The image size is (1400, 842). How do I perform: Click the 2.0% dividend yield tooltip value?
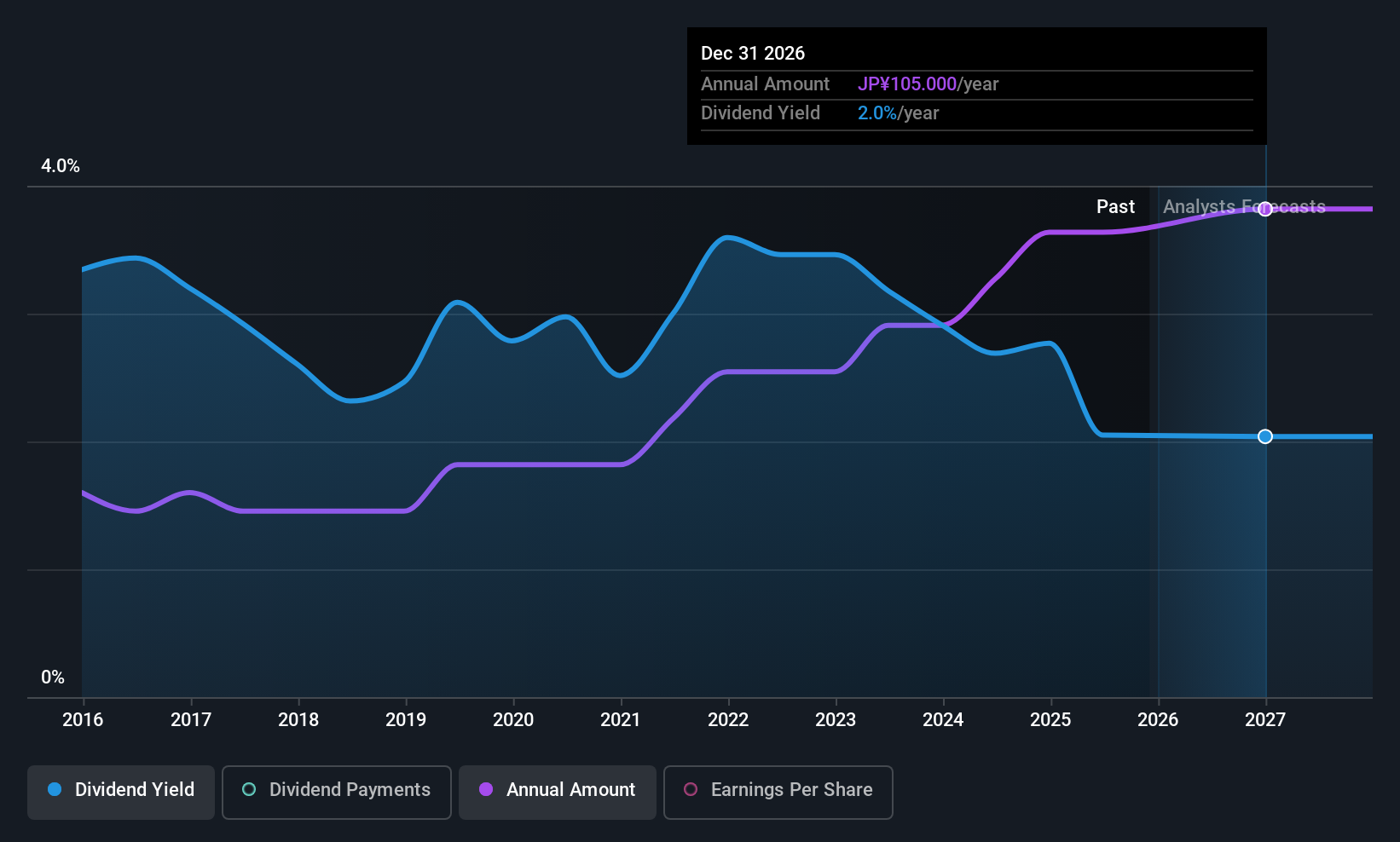pos(876,113)
